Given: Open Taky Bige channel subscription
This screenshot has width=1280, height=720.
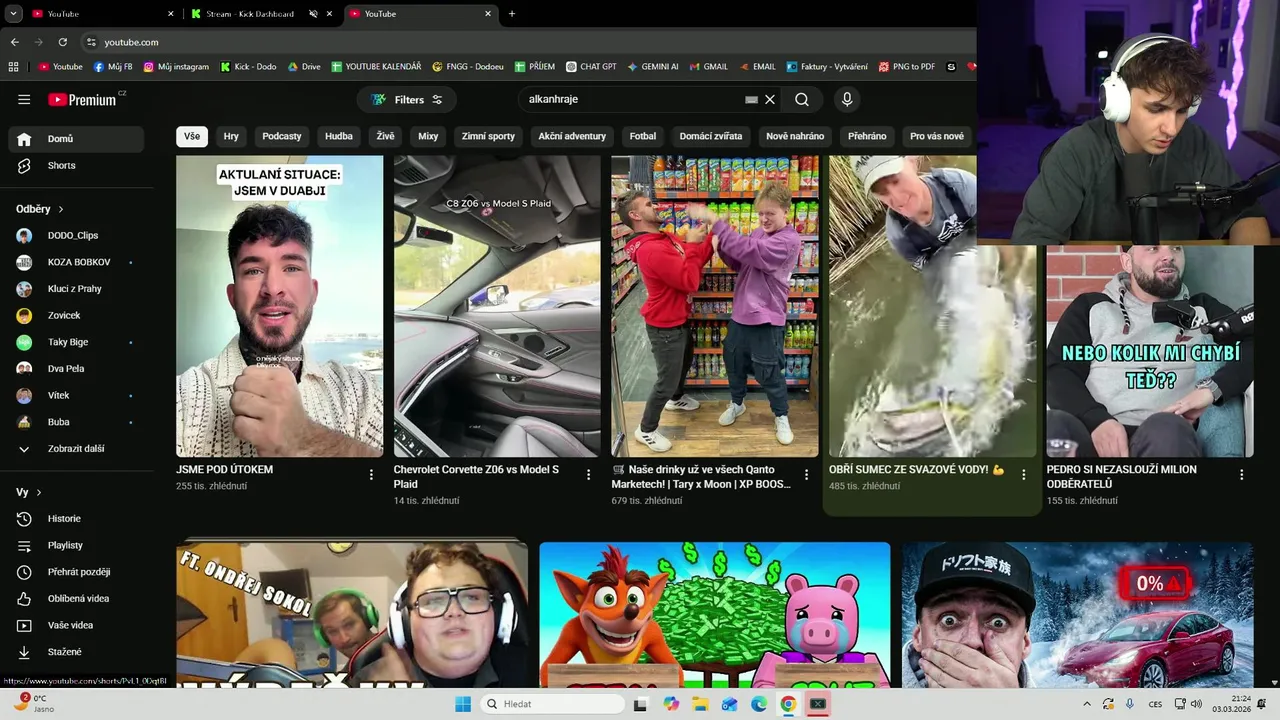Looking at the screenshot, I should 76,342.
